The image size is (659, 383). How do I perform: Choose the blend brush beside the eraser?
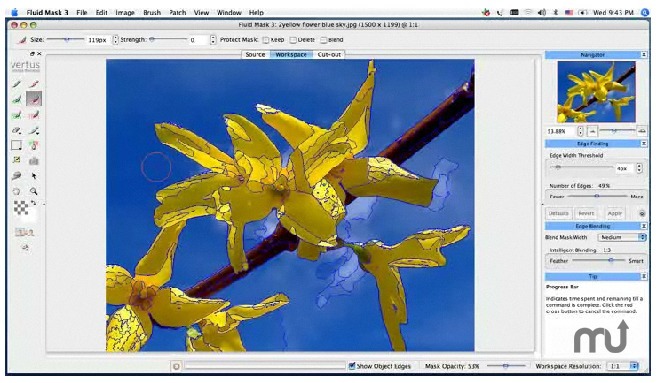coord(34,130)
